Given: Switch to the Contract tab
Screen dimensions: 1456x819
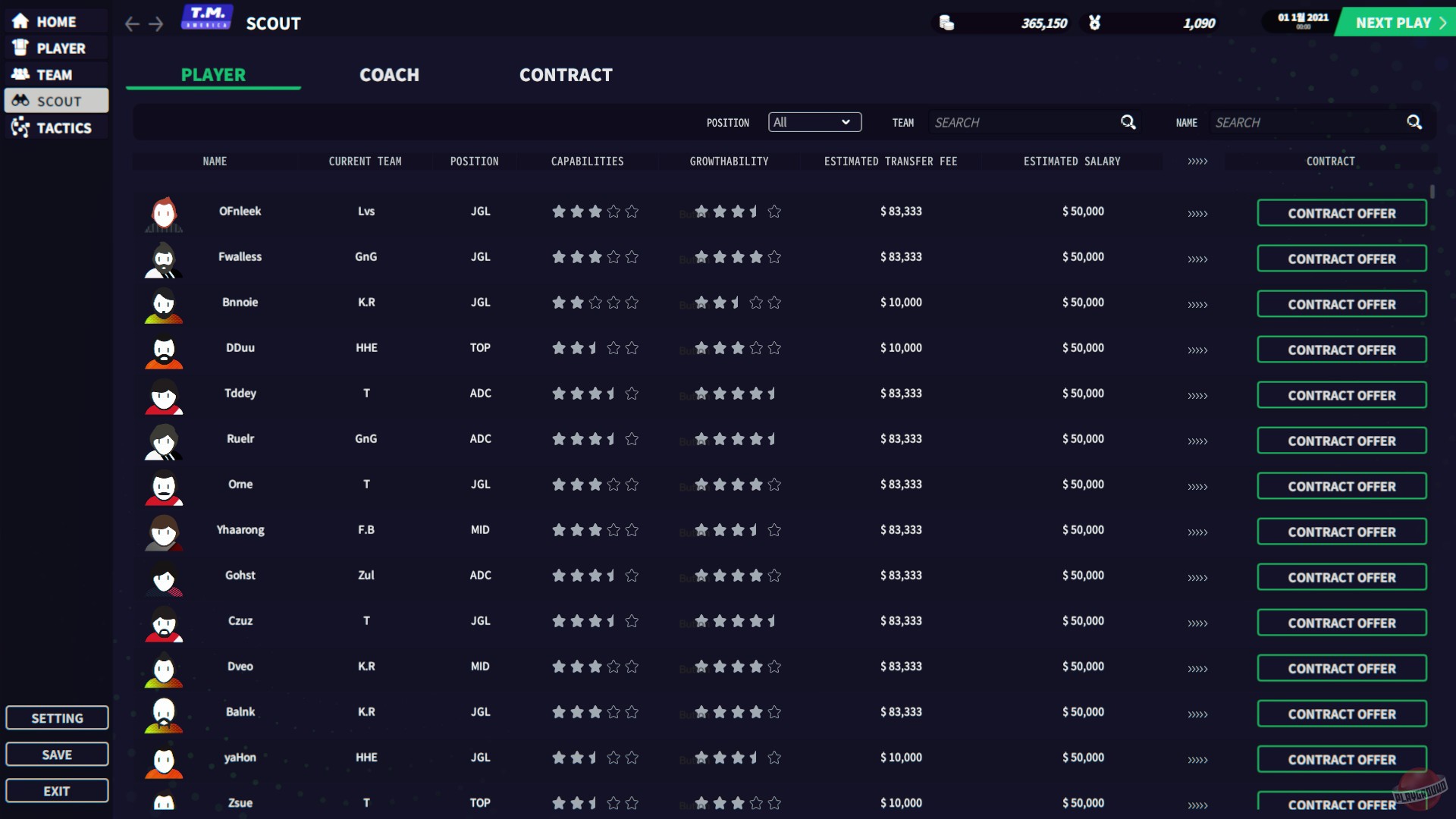Looking at the screenshot, I should pyautogui.click(x=566, y=75).
